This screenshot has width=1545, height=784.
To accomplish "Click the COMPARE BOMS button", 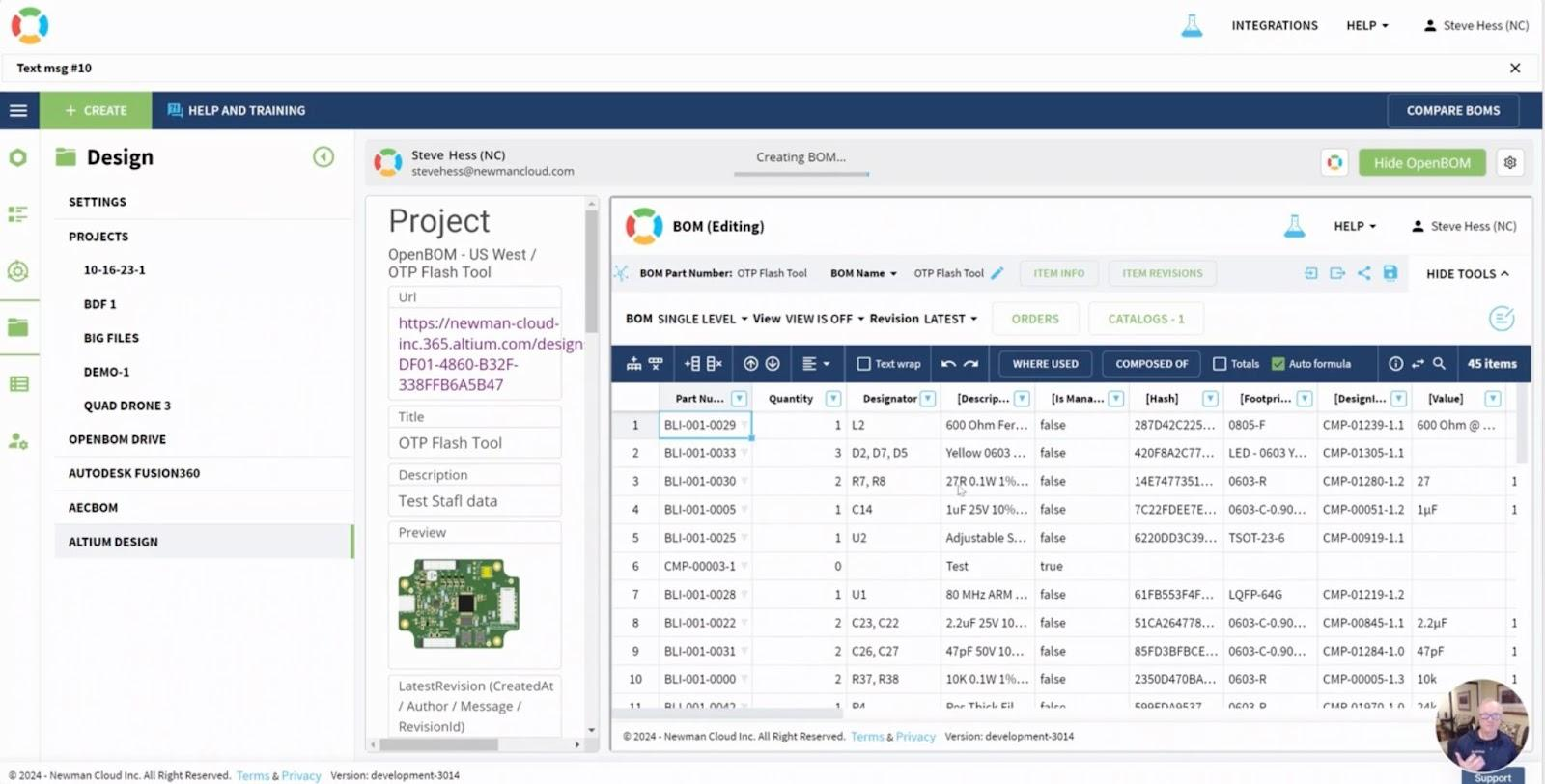I will (1452, 110).
